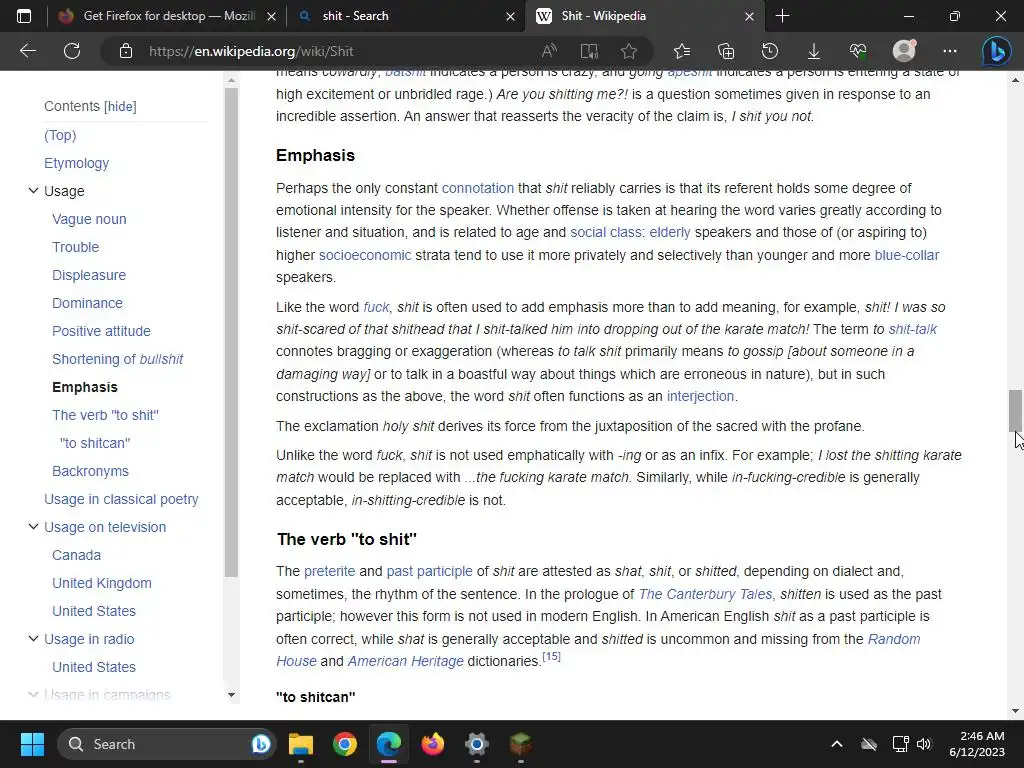This screenshot has height=768, width=1024.
Task: Jump to United Kingdom in contents
Action: tap(102, 583)
